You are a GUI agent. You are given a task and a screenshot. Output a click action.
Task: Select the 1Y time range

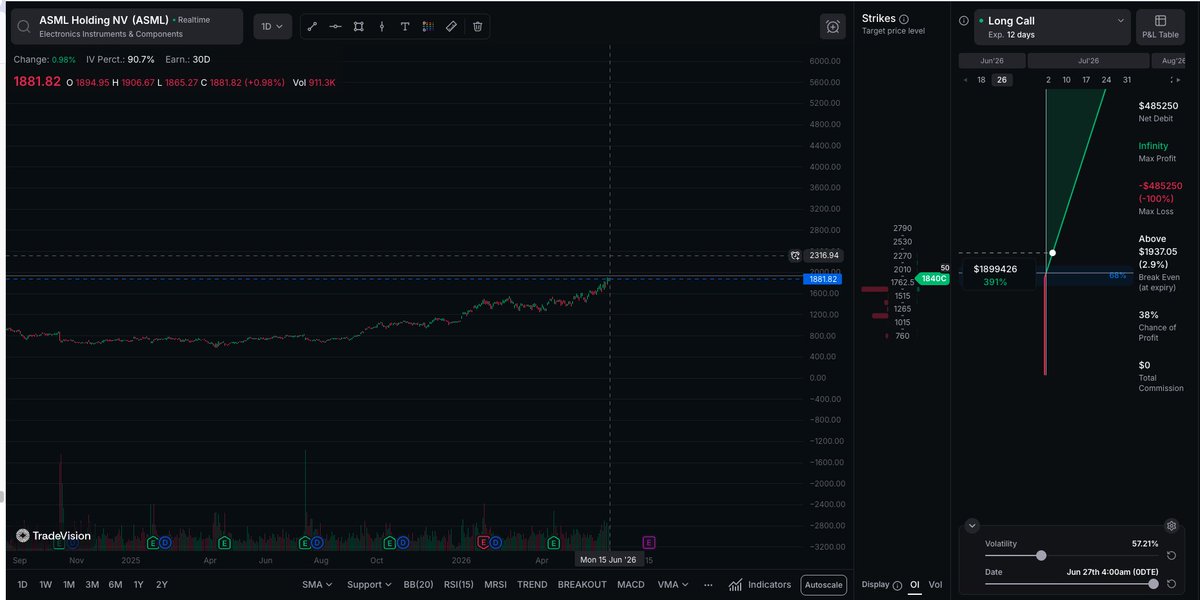coord(138,585)
